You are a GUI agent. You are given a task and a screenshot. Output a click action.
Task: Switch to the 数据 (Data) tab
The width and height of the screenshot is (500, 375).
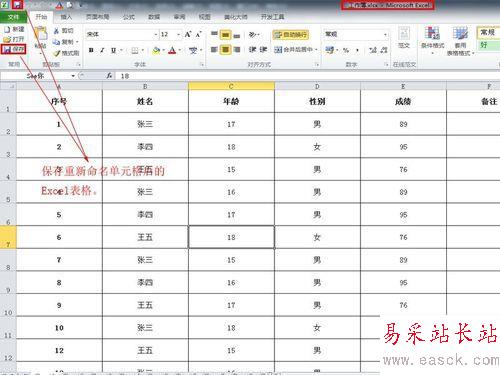154,17
